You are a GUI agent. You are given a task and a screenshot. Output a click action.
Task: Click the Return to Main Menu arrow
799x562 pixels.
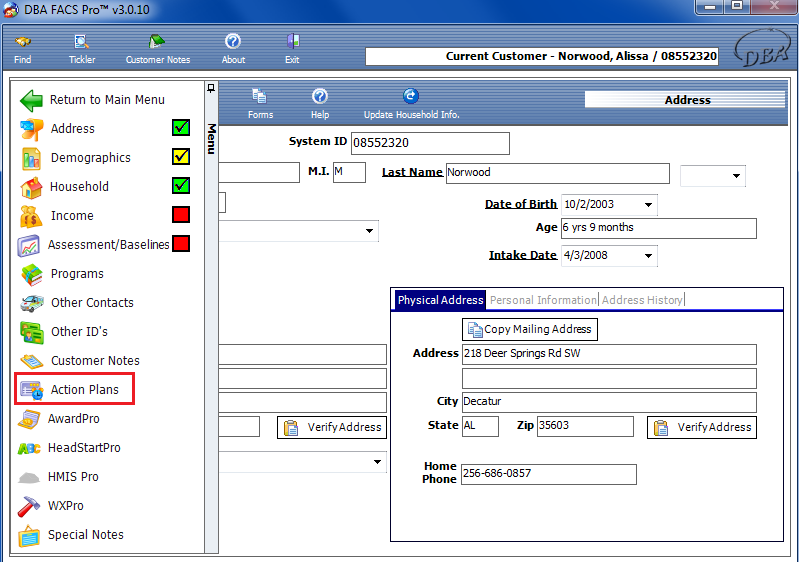pyautogui.click(x=31, y=100)
